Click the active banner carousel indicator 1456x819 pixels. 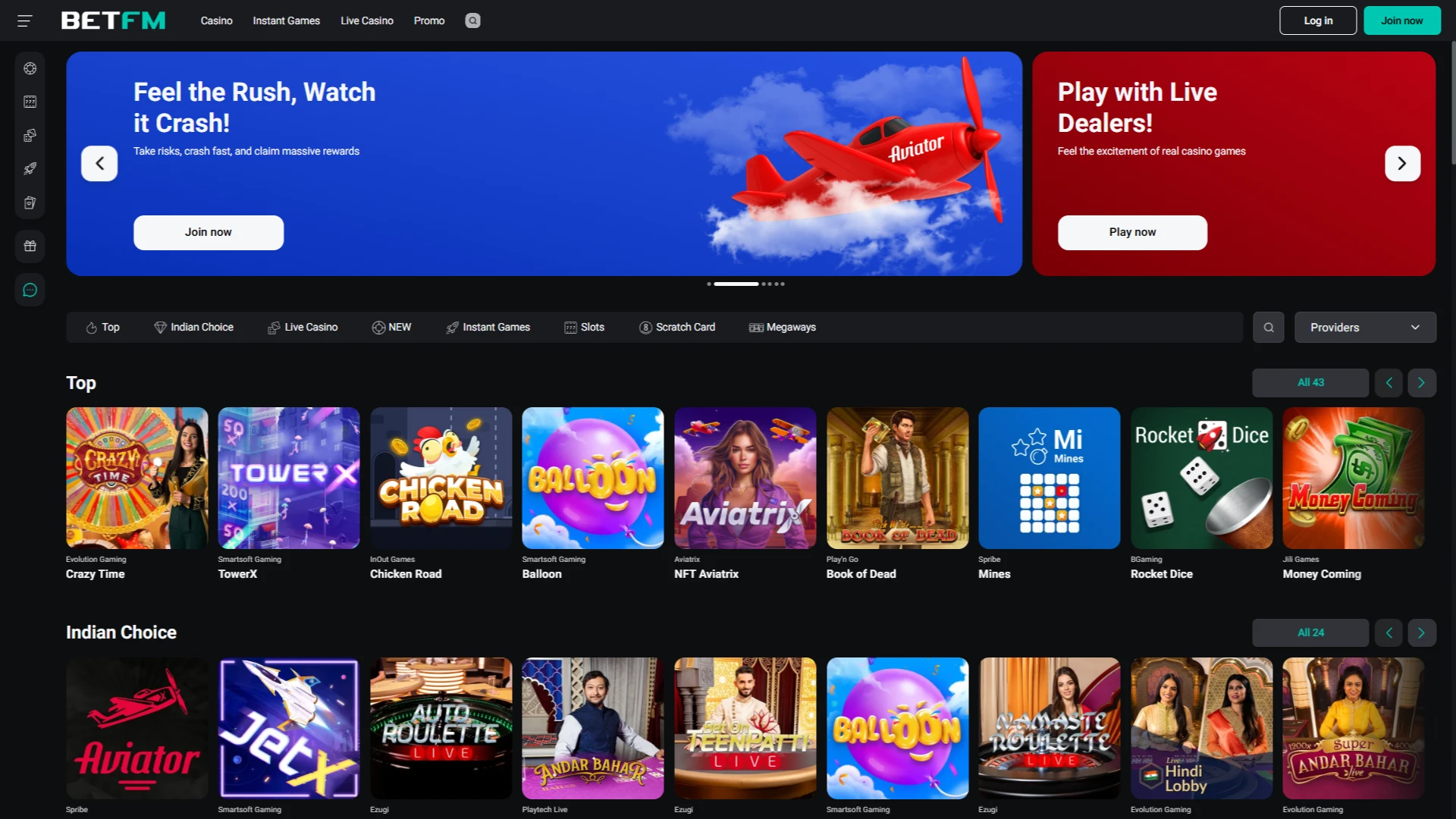736,284
